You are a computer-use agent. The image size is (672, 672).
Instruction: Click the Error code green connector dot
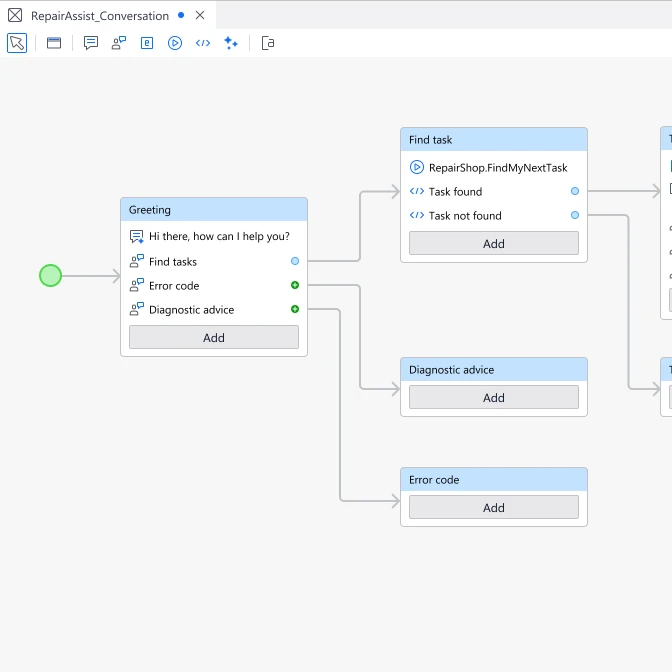[x=295, y=285]
